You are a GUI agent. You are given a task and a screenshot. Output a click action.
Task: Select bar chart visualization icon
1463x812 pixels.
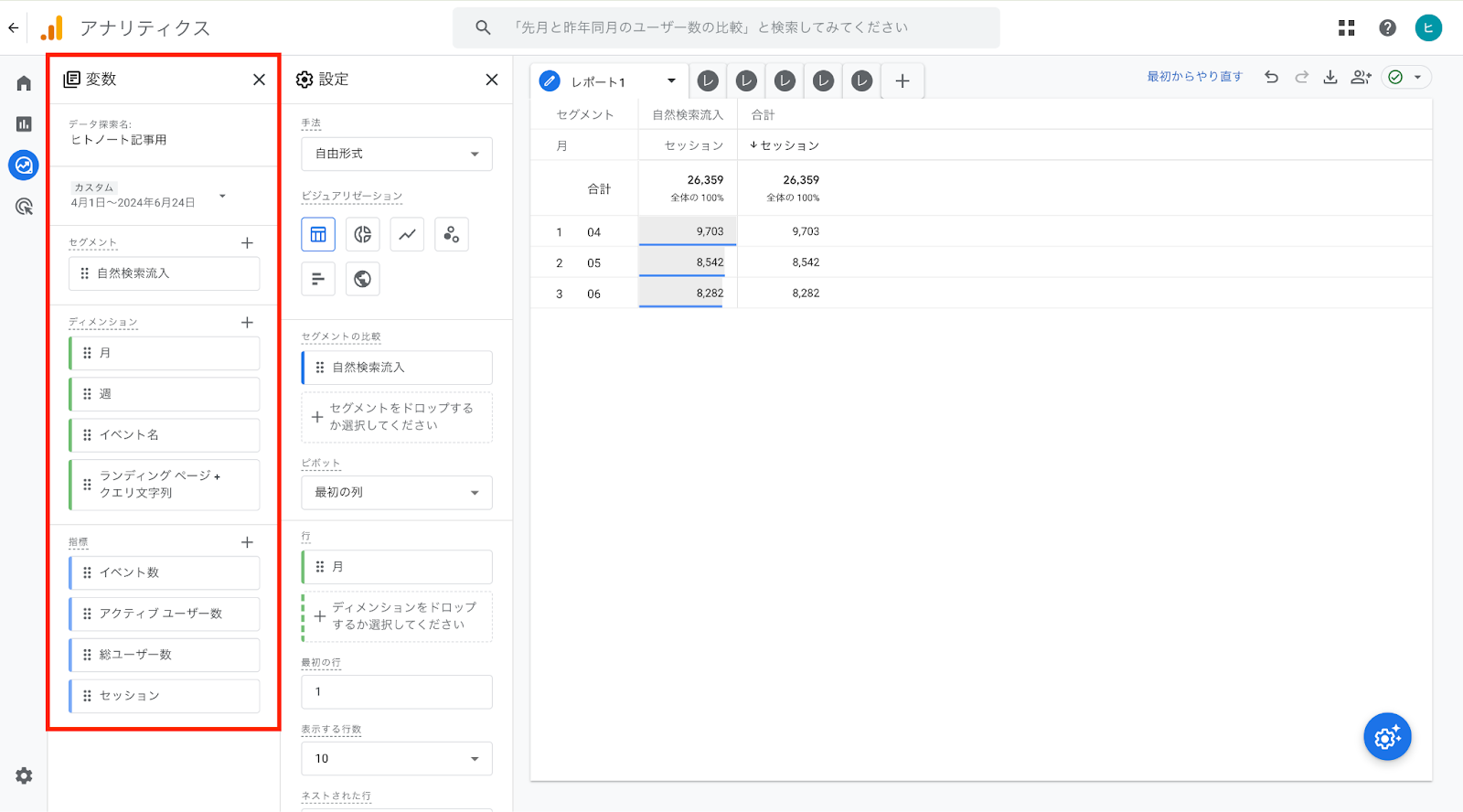(318, 279)
